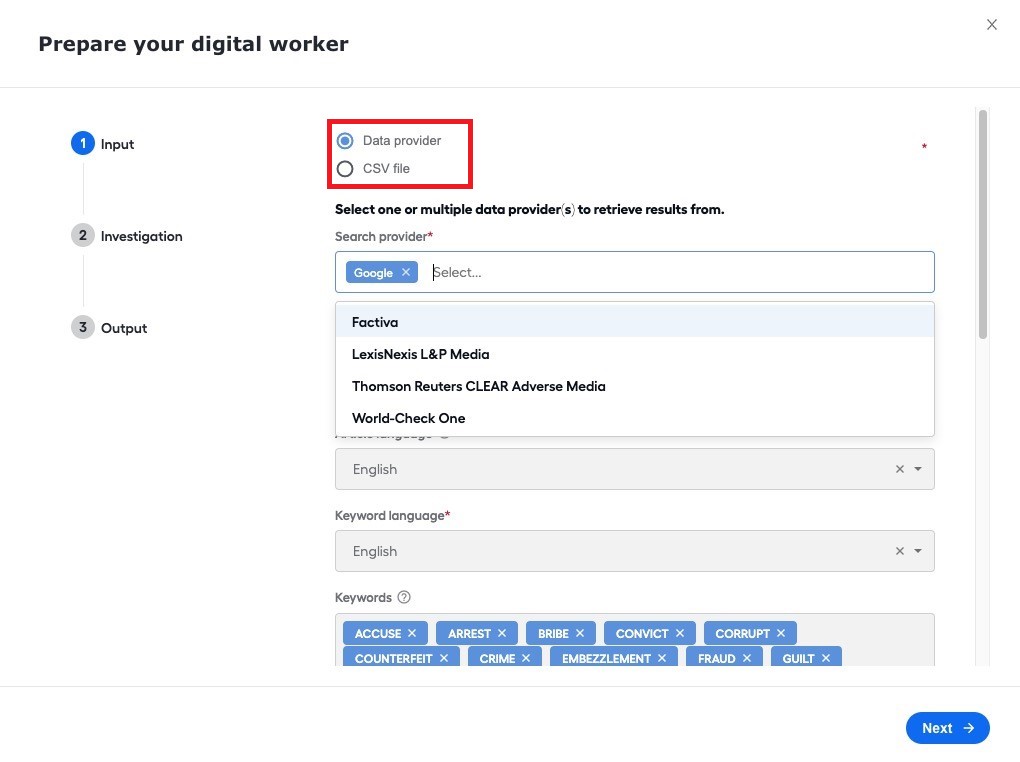Go to step 1 Input
Viewport: 1020px width, 762px height.
[102, 144]
